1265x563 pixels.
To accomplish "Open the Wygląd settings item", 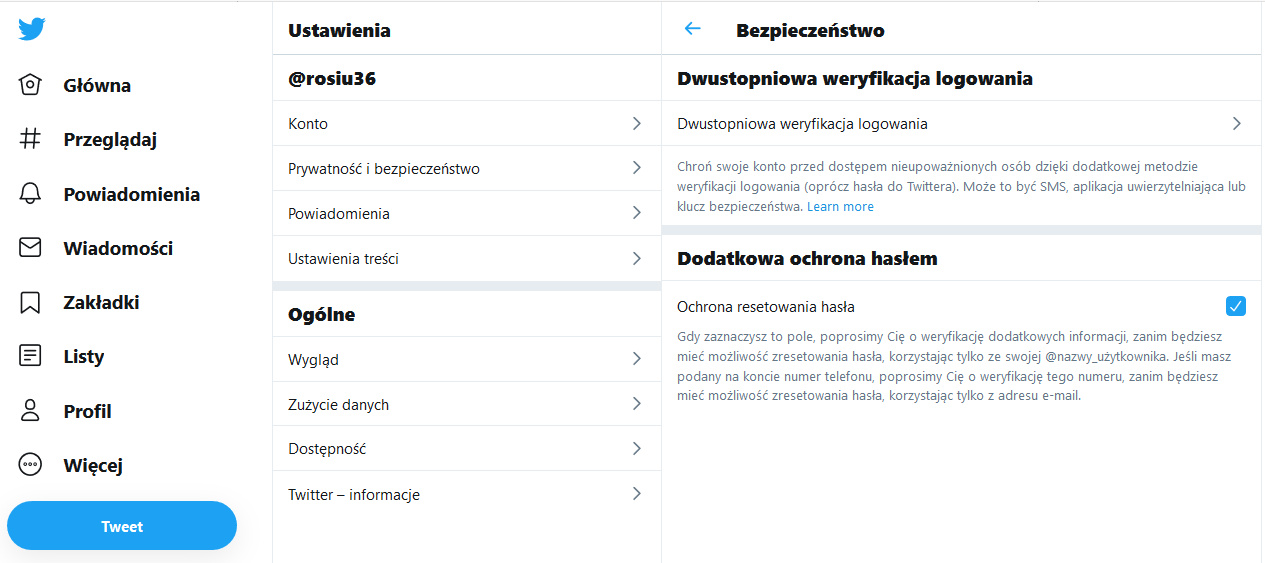I will click(313, 360).
